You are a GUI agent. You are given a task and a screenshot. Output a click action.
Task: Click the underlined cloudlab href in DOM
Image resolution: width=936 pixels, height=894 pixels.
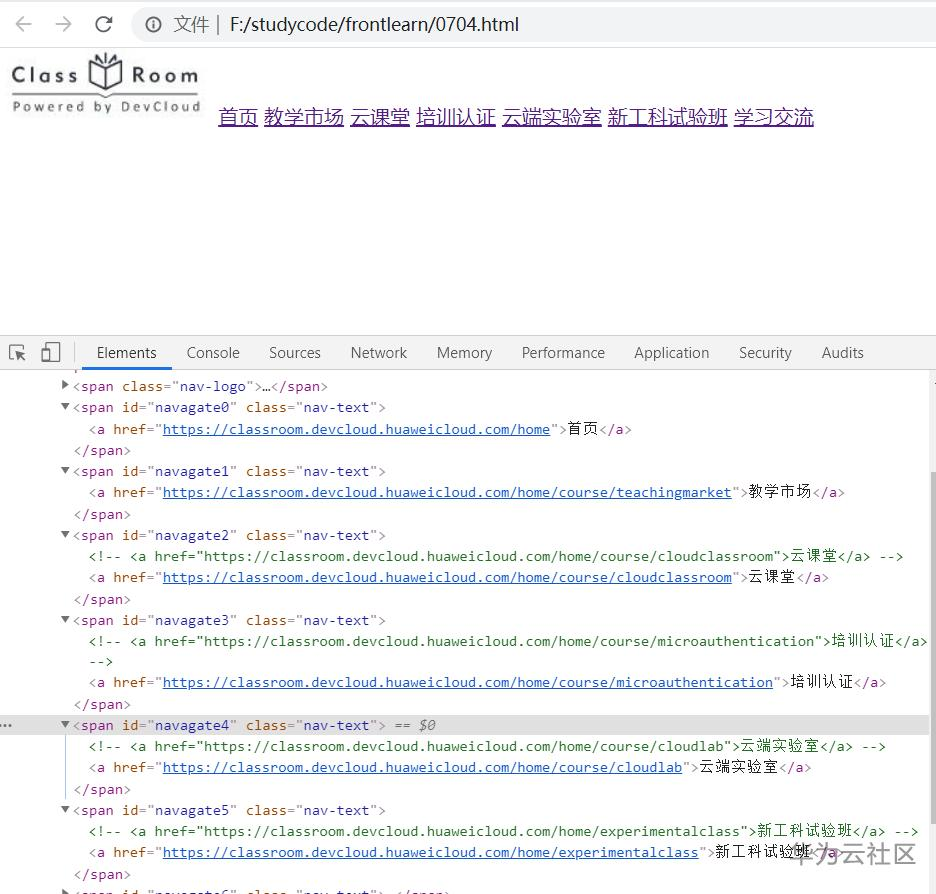(422, 767)
